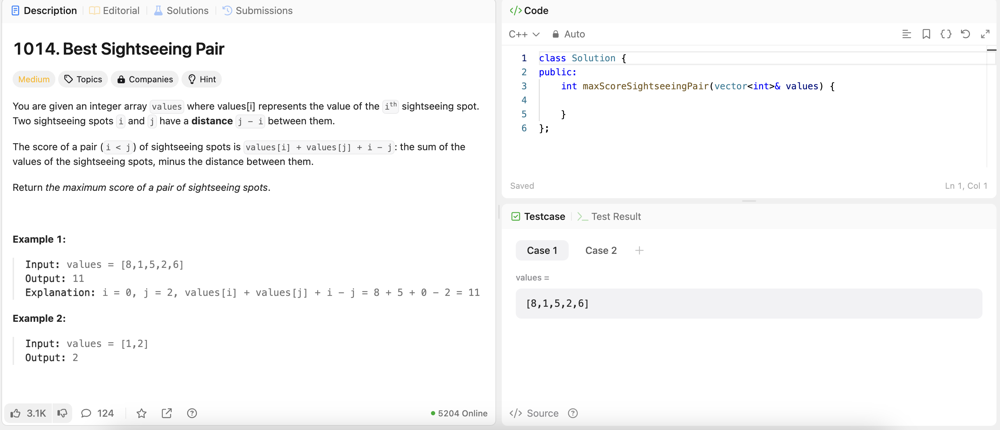Click the values input field

point(748,303)
